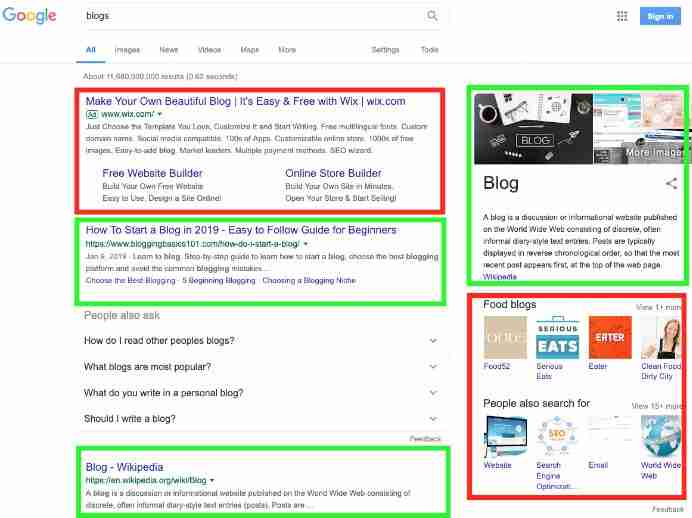
Task: Click the Google logo
Action: point(29,16)
